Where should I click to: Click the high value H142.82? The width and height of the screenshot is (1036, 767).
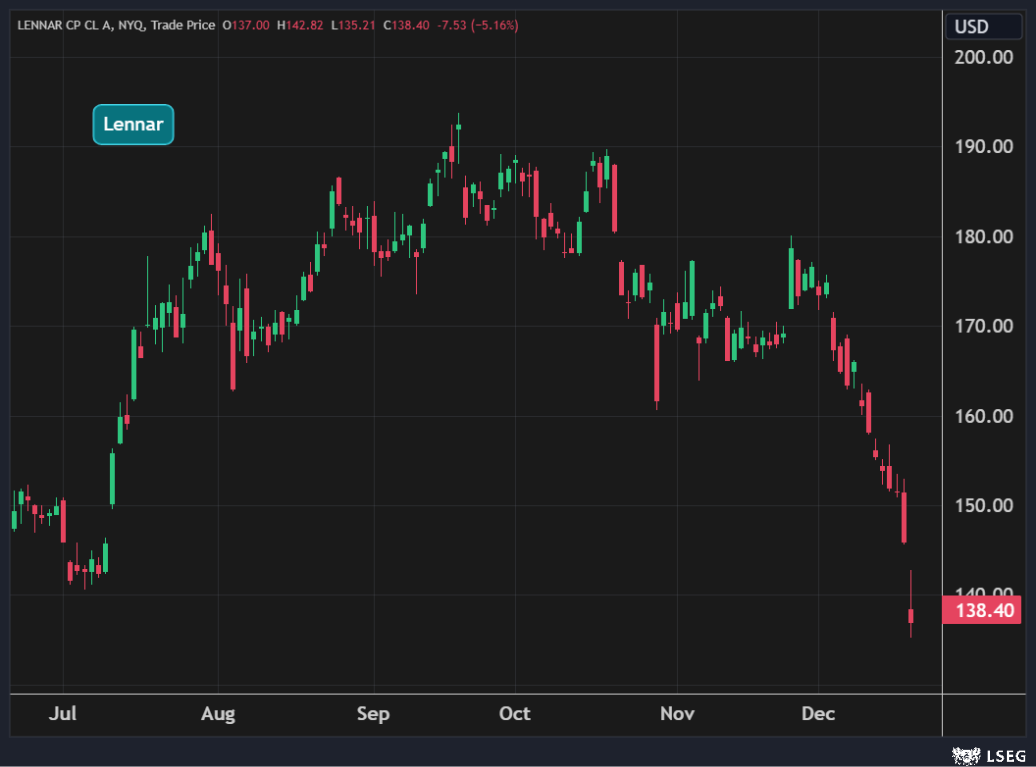point(299,25)
